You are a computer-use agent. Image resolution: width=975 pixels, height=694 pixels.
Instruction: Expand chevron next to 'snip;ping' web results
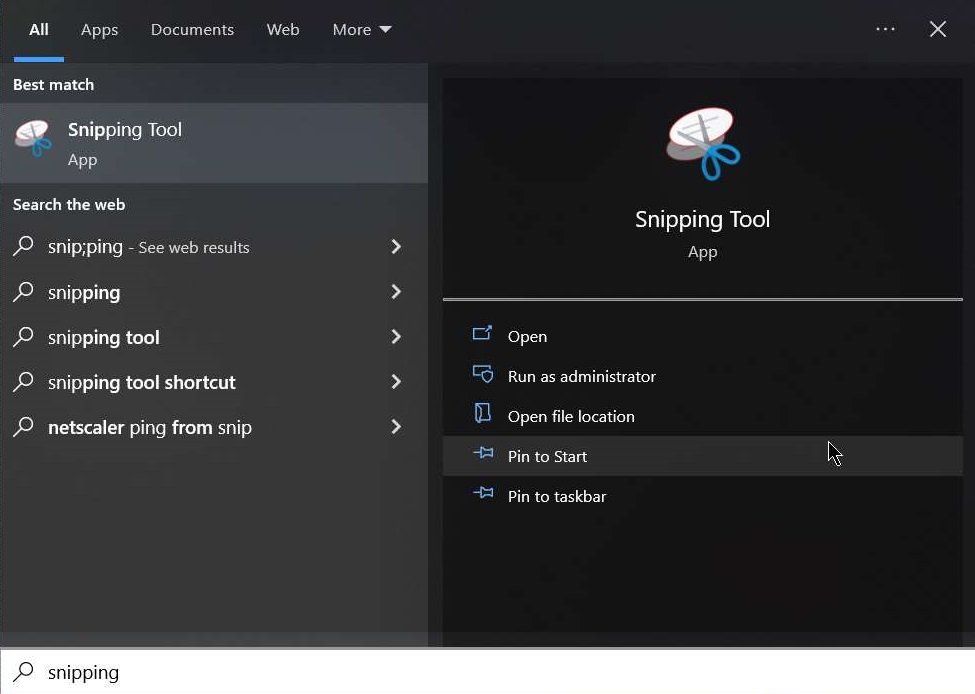click(396, 247)
